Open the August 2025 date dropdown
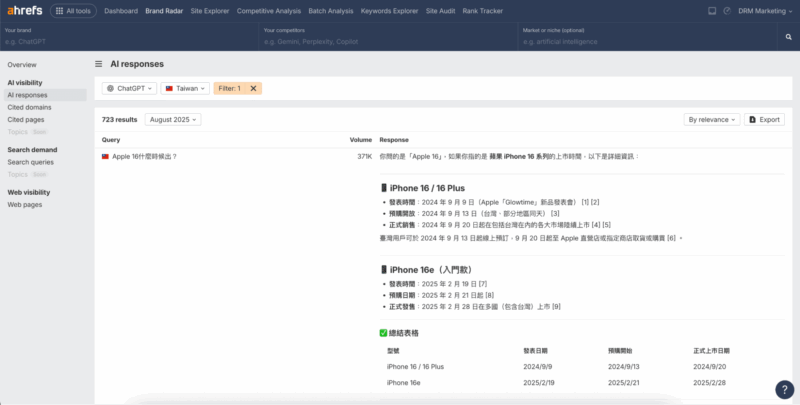The image size is (800, 405). 173,119
